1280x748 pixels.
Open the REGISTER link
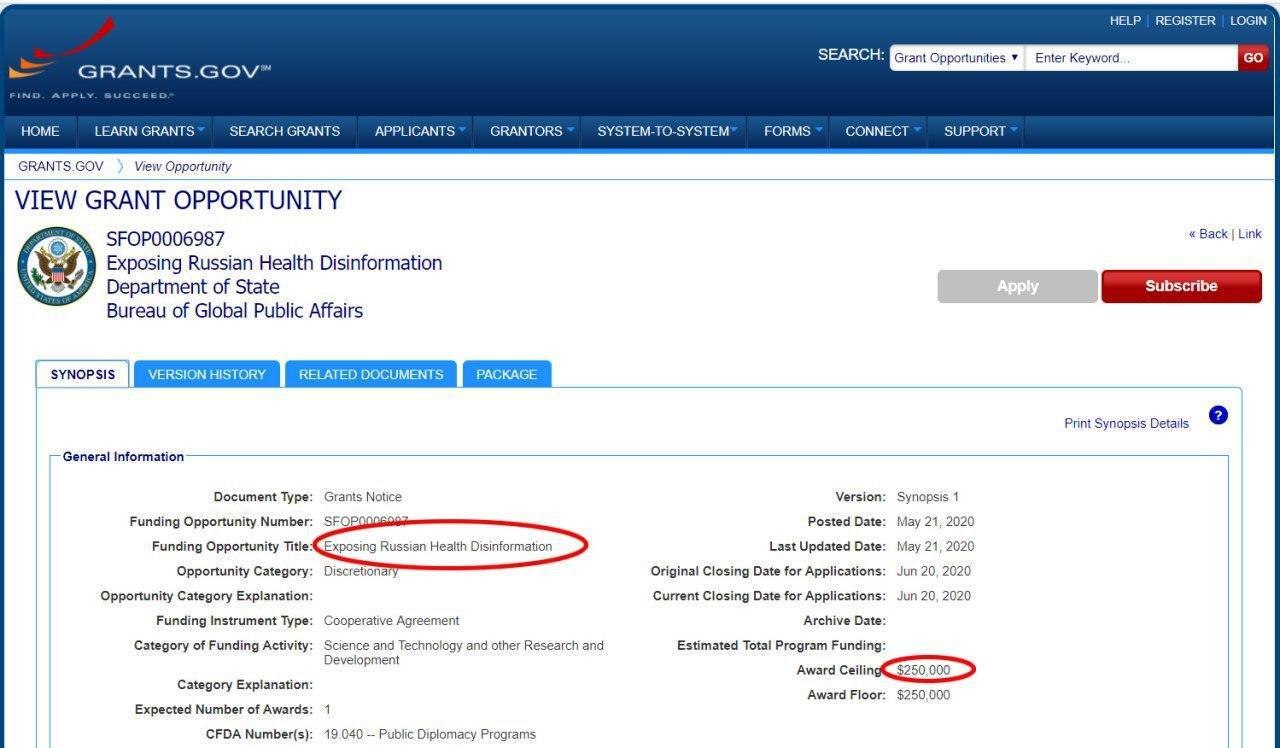click(1185, 21)
